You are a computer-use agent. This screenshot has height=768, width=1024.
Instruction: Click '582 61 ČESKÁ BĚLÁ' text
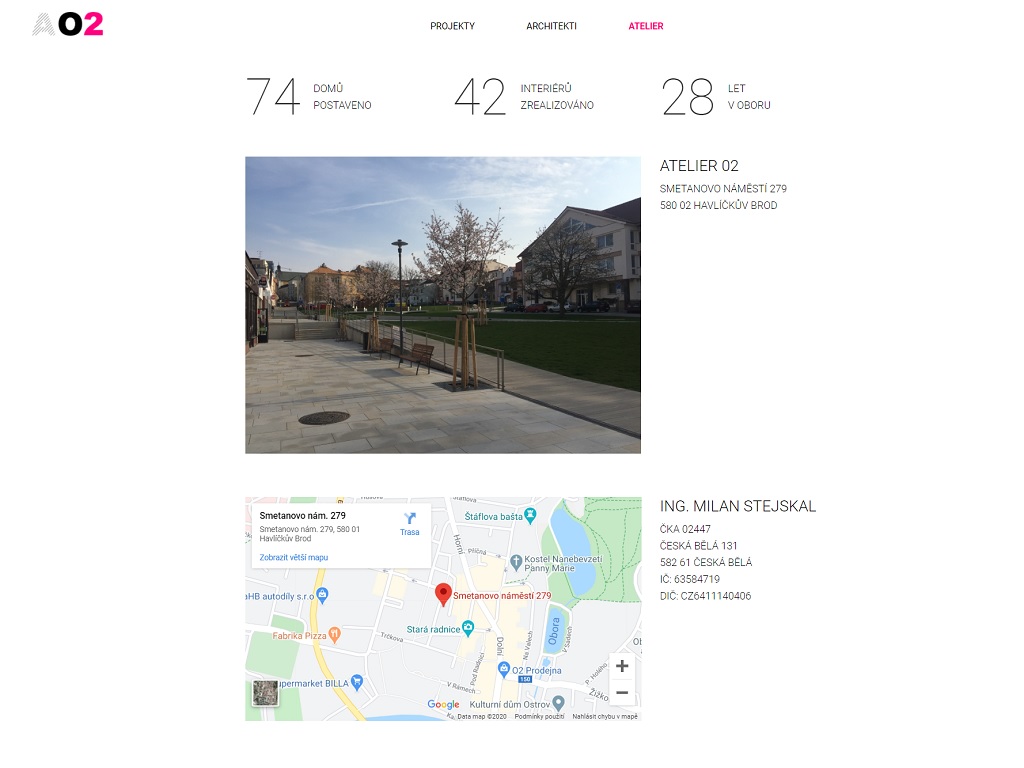point(706,562)
